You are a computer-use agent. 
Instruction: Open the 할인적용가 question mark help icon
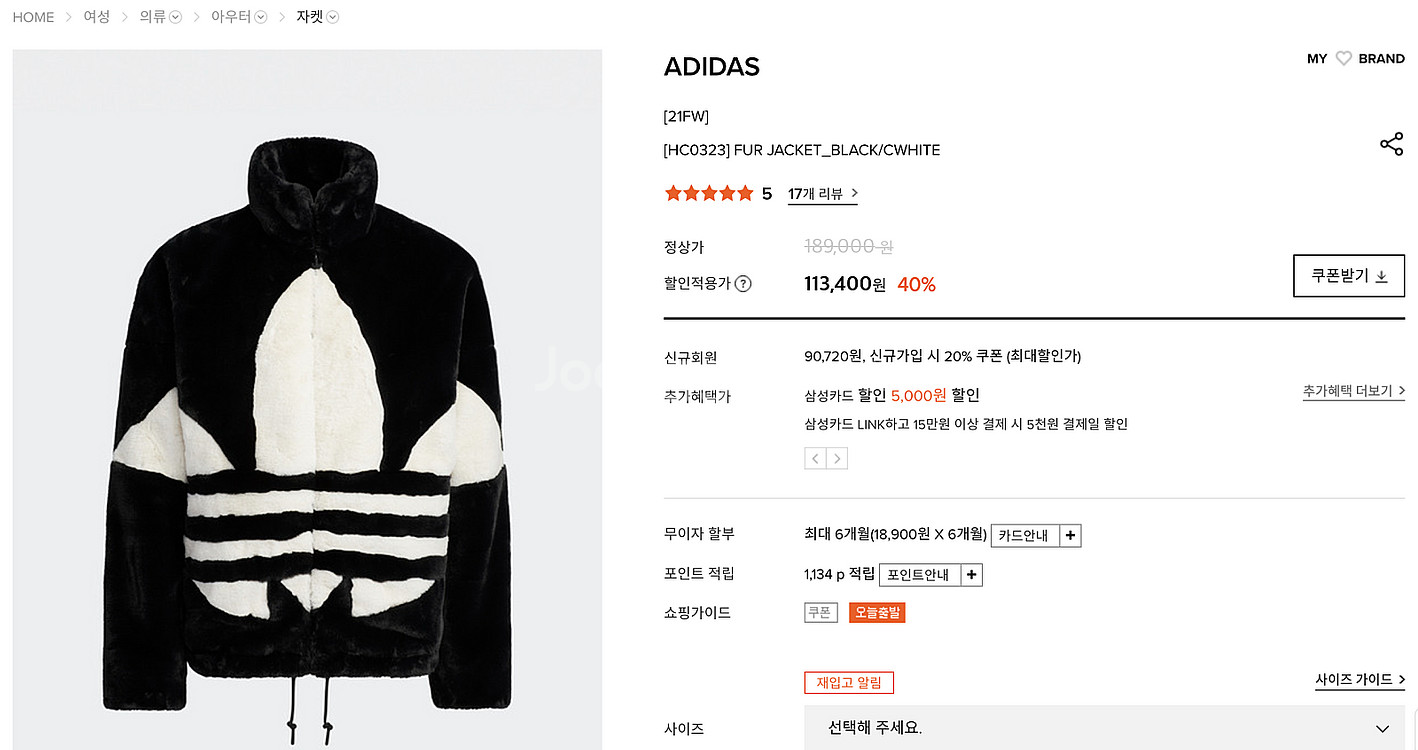coord(743,284)
